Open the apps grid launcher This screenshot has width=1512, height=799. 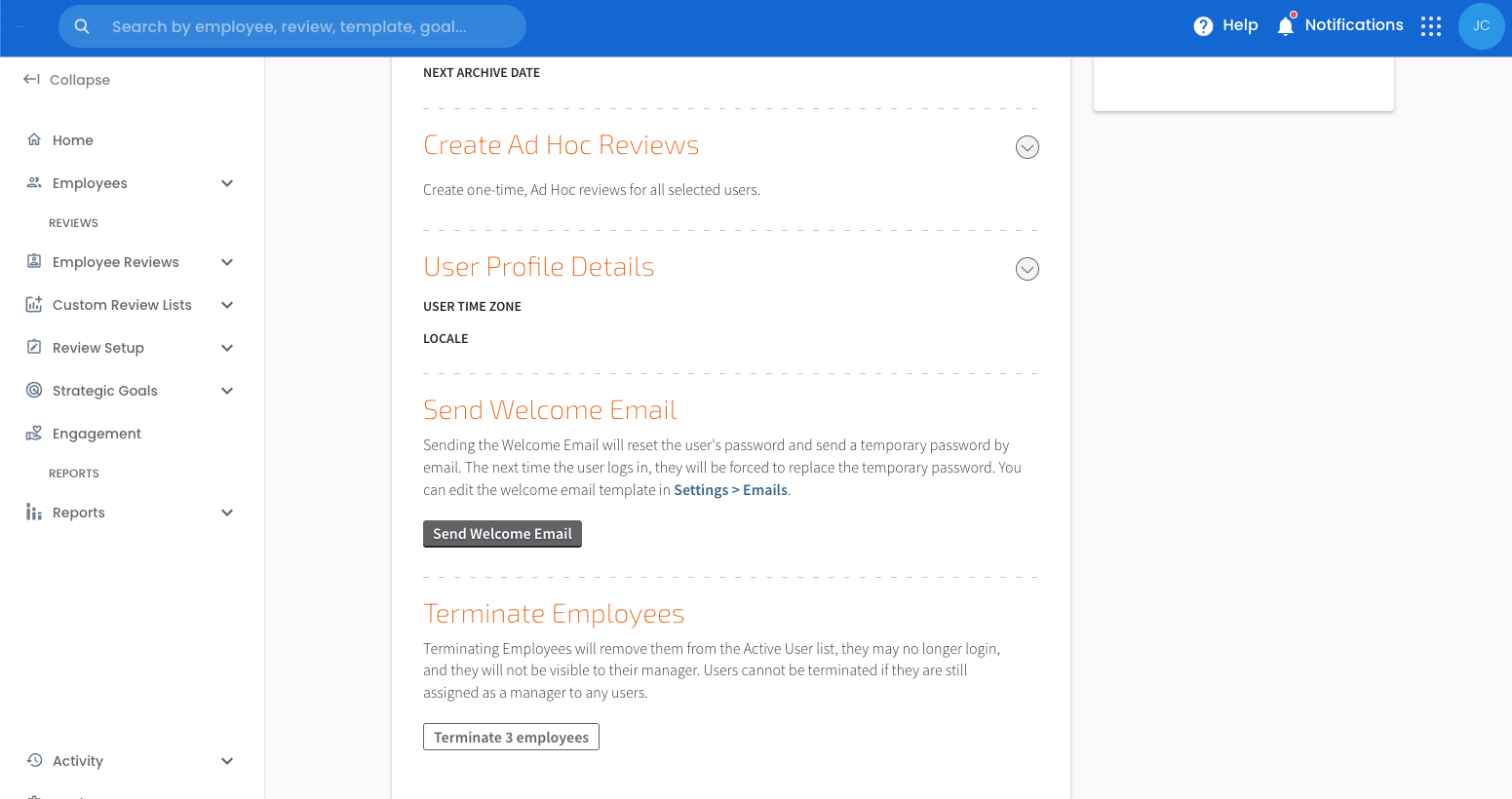1431,26
